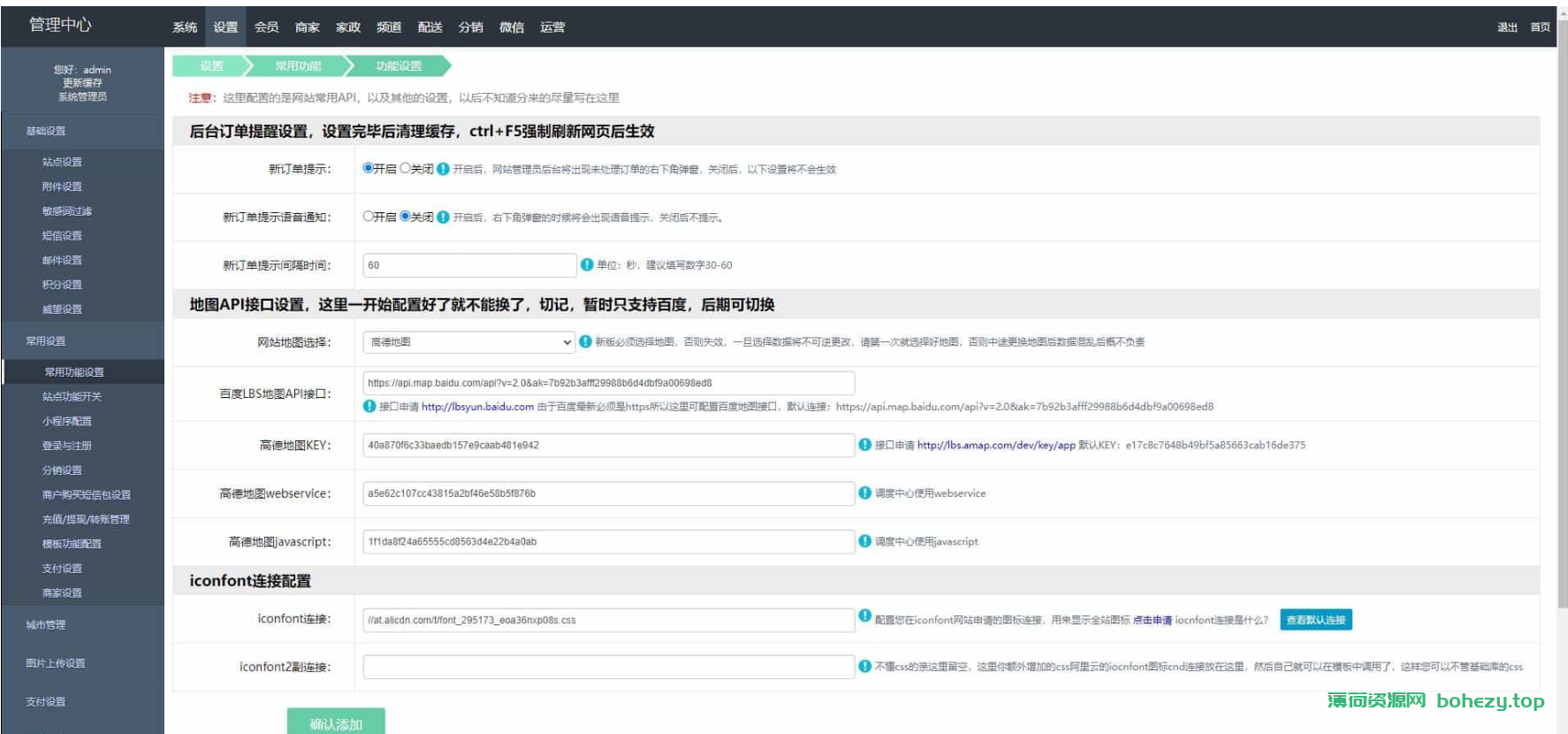Click info icon beside 调度中心使用webservice
The height and width of the screenshot is (734, 1568).
[x=865, y=493]
